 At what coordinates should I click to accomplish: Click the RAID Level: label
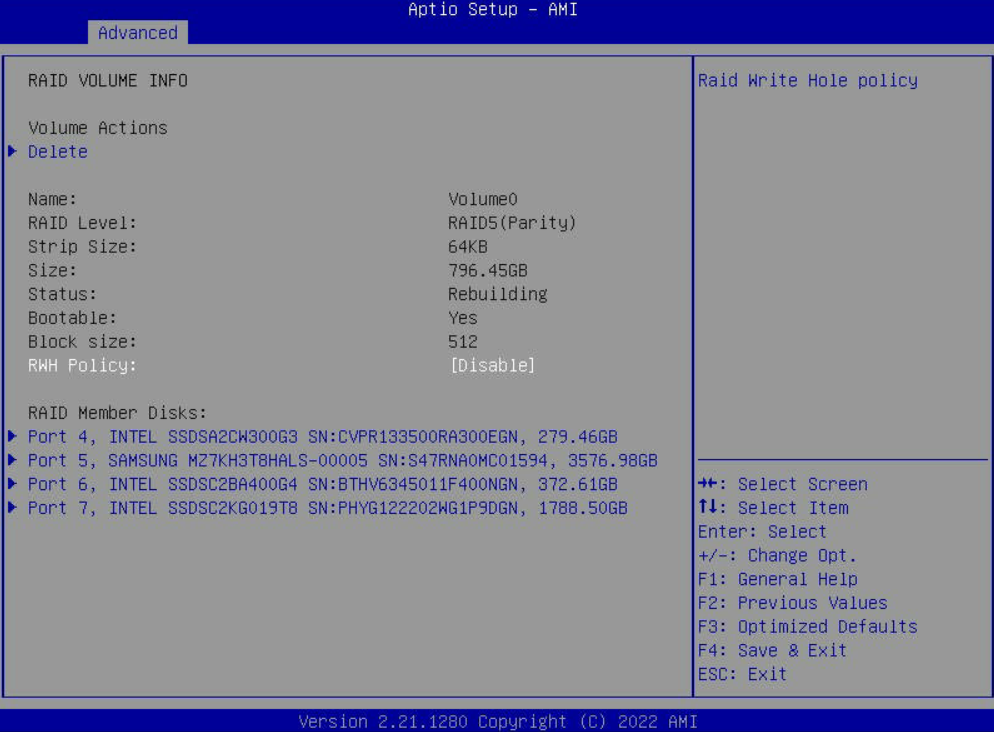[82, 223]
